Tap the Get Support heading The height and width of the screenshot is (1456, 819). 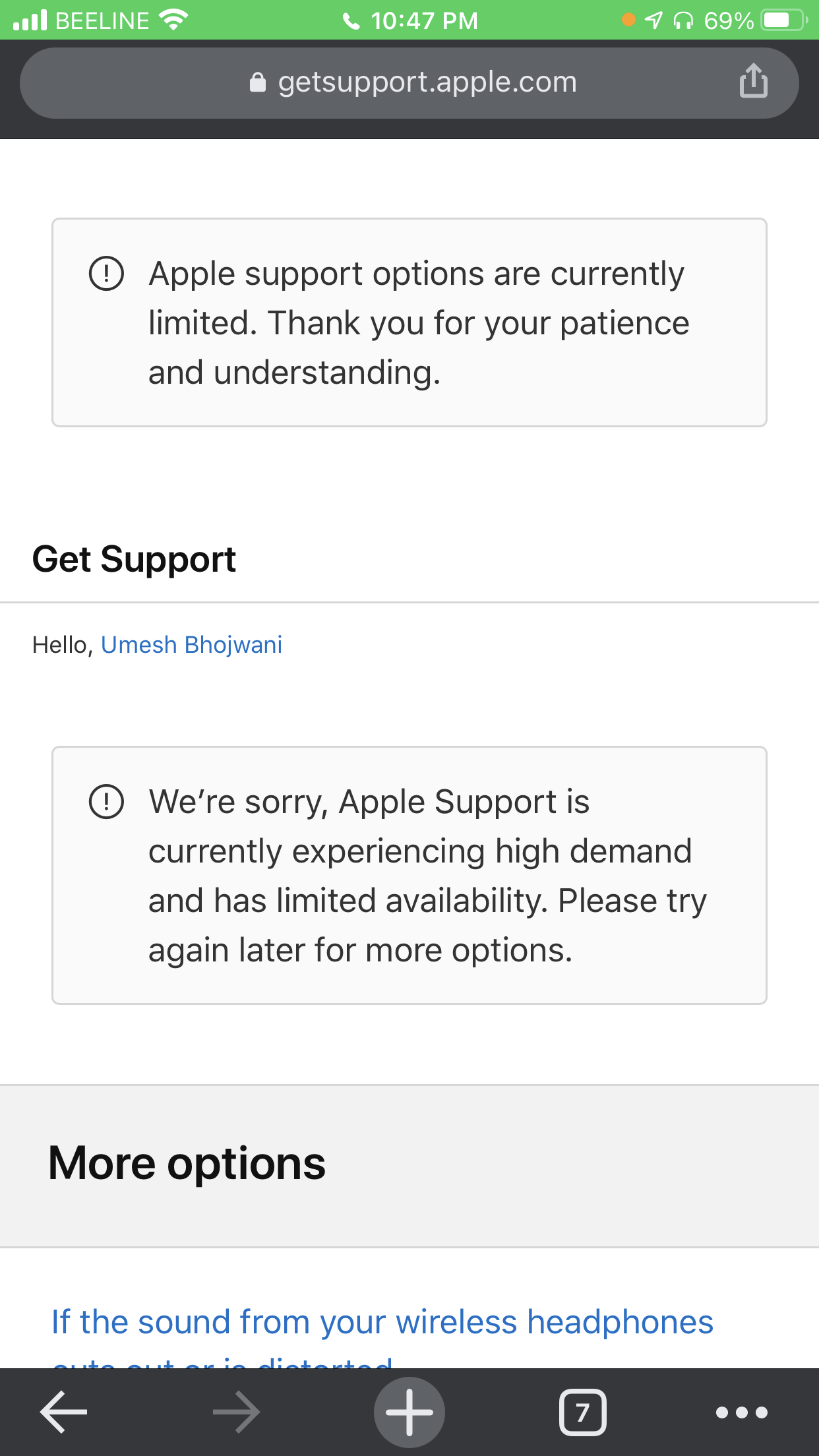(134, 559)
